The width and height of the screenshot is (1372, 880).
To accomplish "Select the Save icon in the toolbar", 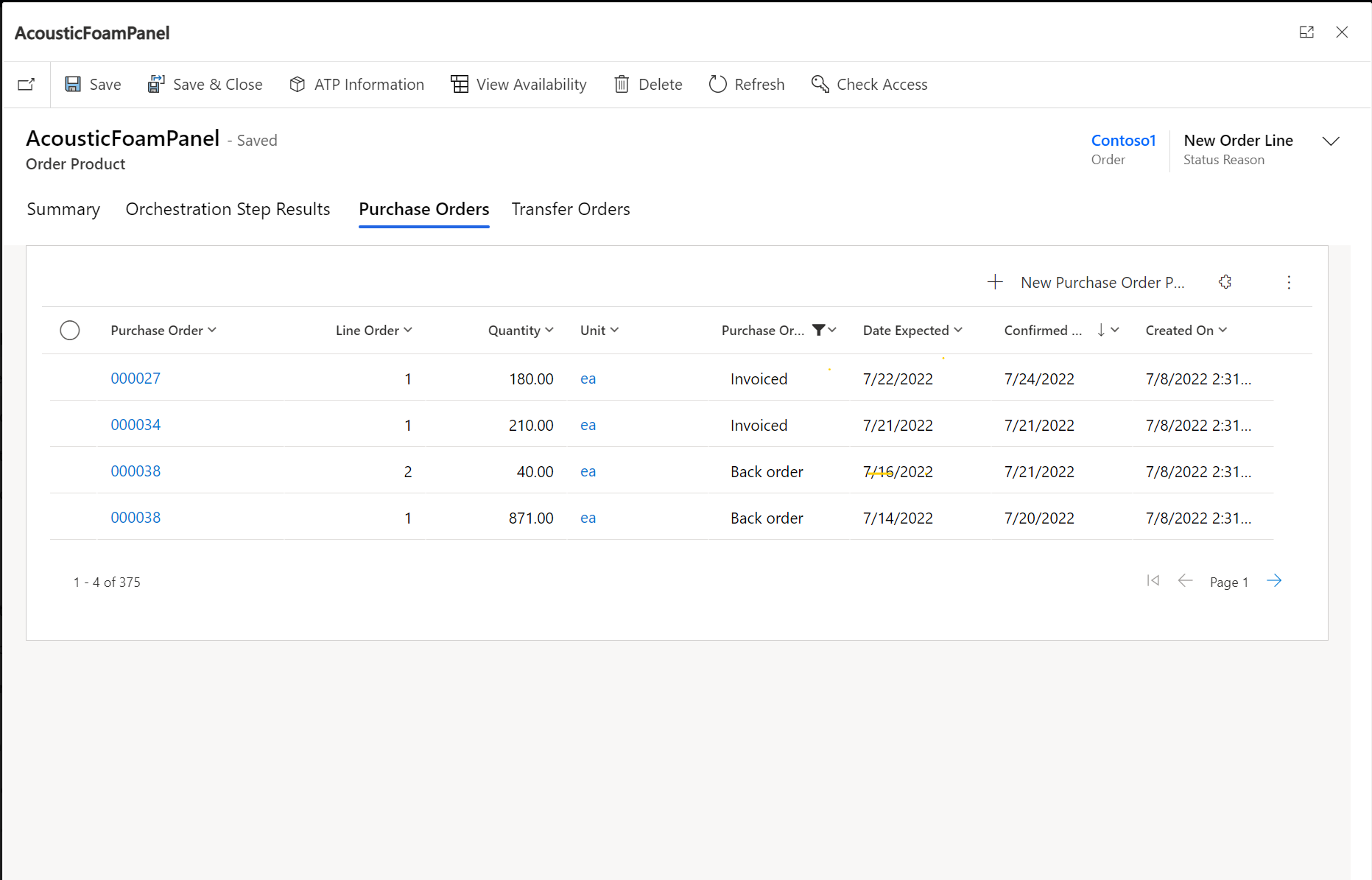I will click(73, 84).
